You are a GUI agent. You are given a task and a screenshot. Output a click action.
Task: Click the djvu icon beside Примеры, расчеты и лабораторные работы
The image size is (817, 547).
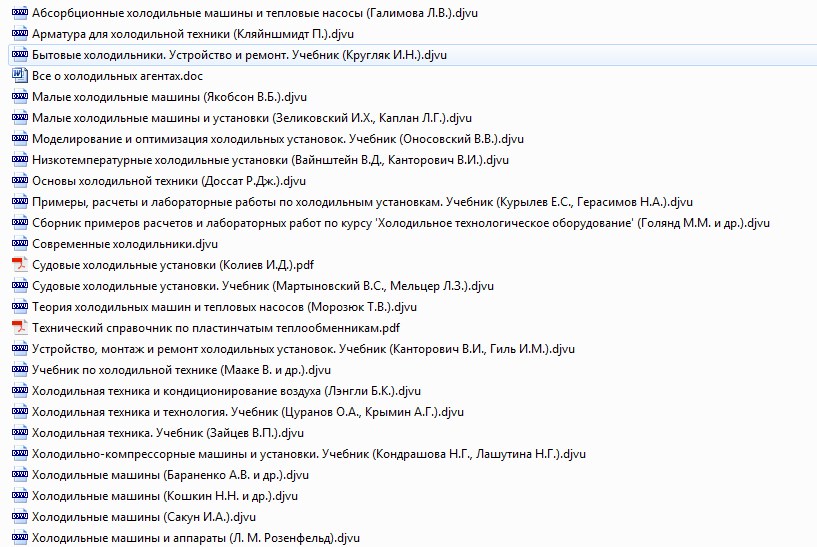[x=20, y=202]
